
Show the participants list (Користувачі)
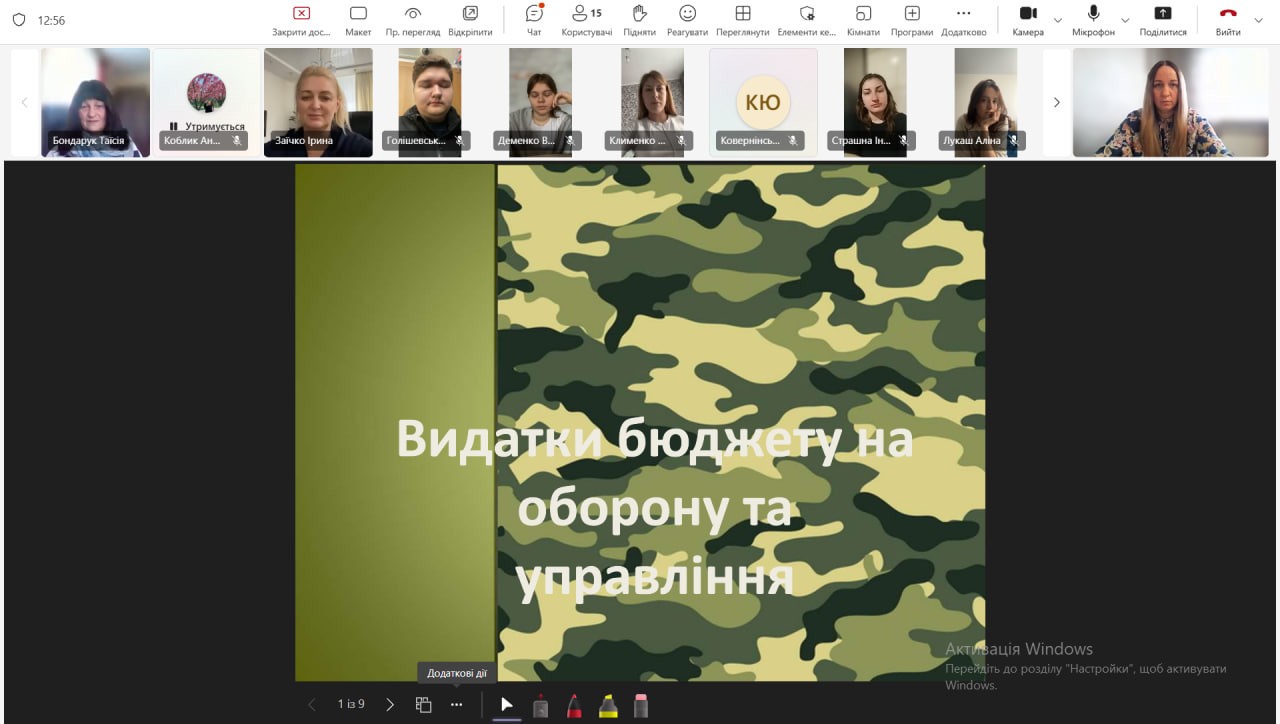[586, 20]
